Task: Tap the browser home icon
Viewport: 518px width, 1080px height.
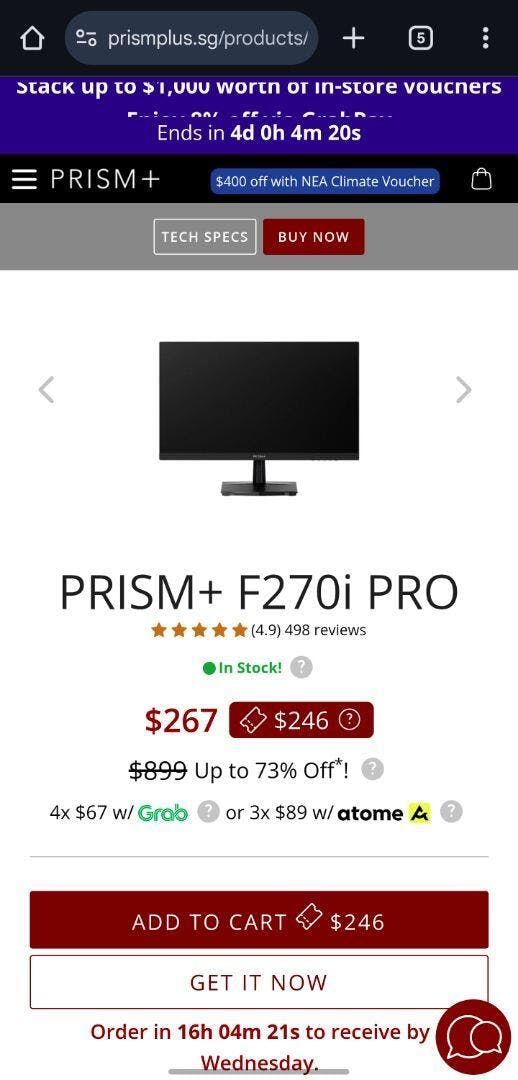Action: [x=32, y=38]
